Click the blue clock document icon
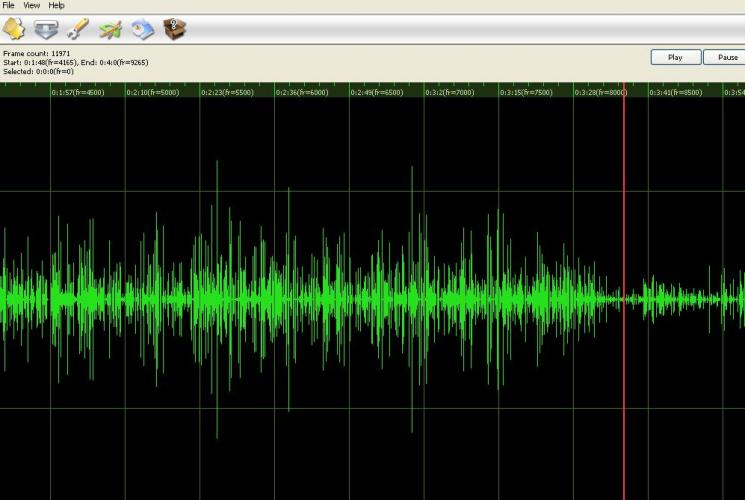 [143, 30]
